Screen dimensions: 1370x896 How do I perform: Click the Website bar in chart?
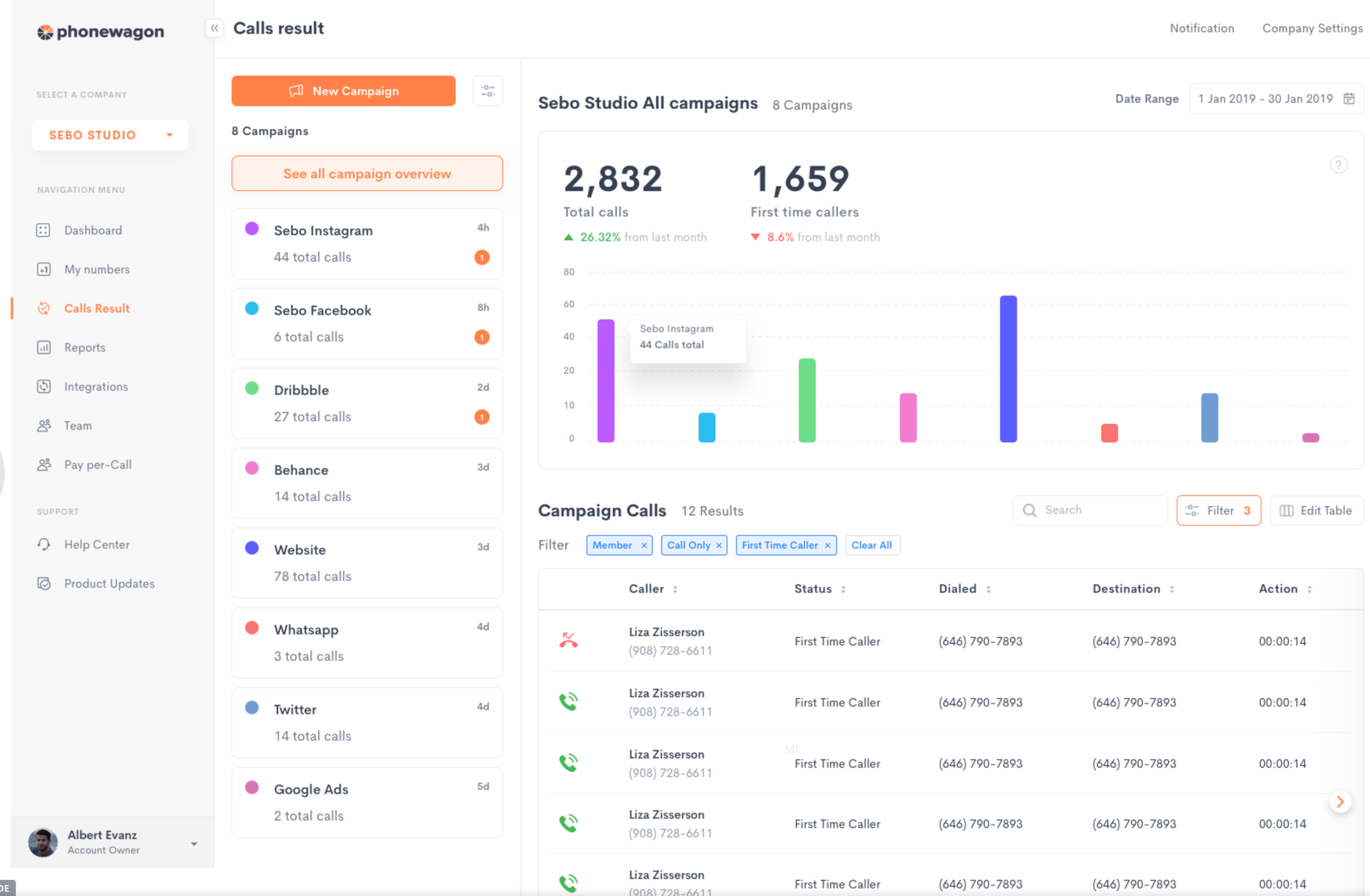coord(1008,368)
